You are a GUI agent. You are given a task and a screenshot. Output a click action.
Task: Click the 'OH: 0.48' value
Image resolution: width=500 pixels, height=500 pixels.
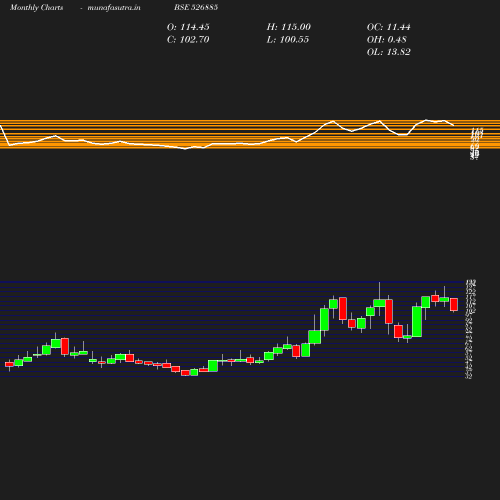(387, 40)
